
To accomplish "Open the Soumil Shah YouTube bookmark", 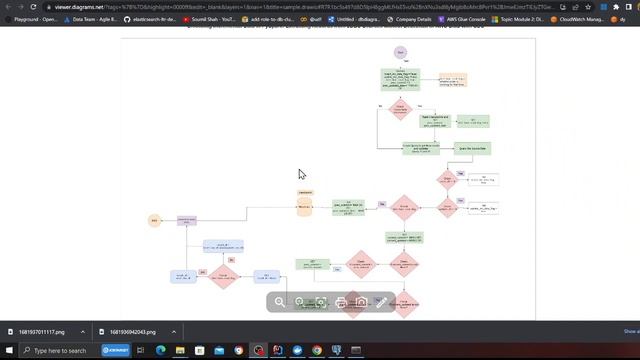I will [209, 19].
